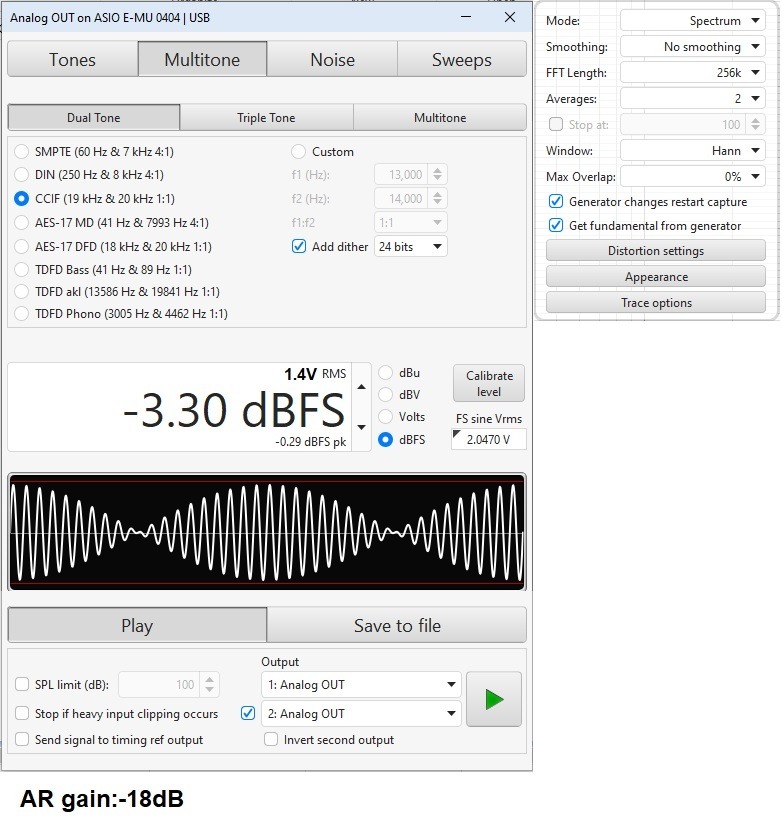
Task: Open Trace options
Action: [x=655, y=303]
